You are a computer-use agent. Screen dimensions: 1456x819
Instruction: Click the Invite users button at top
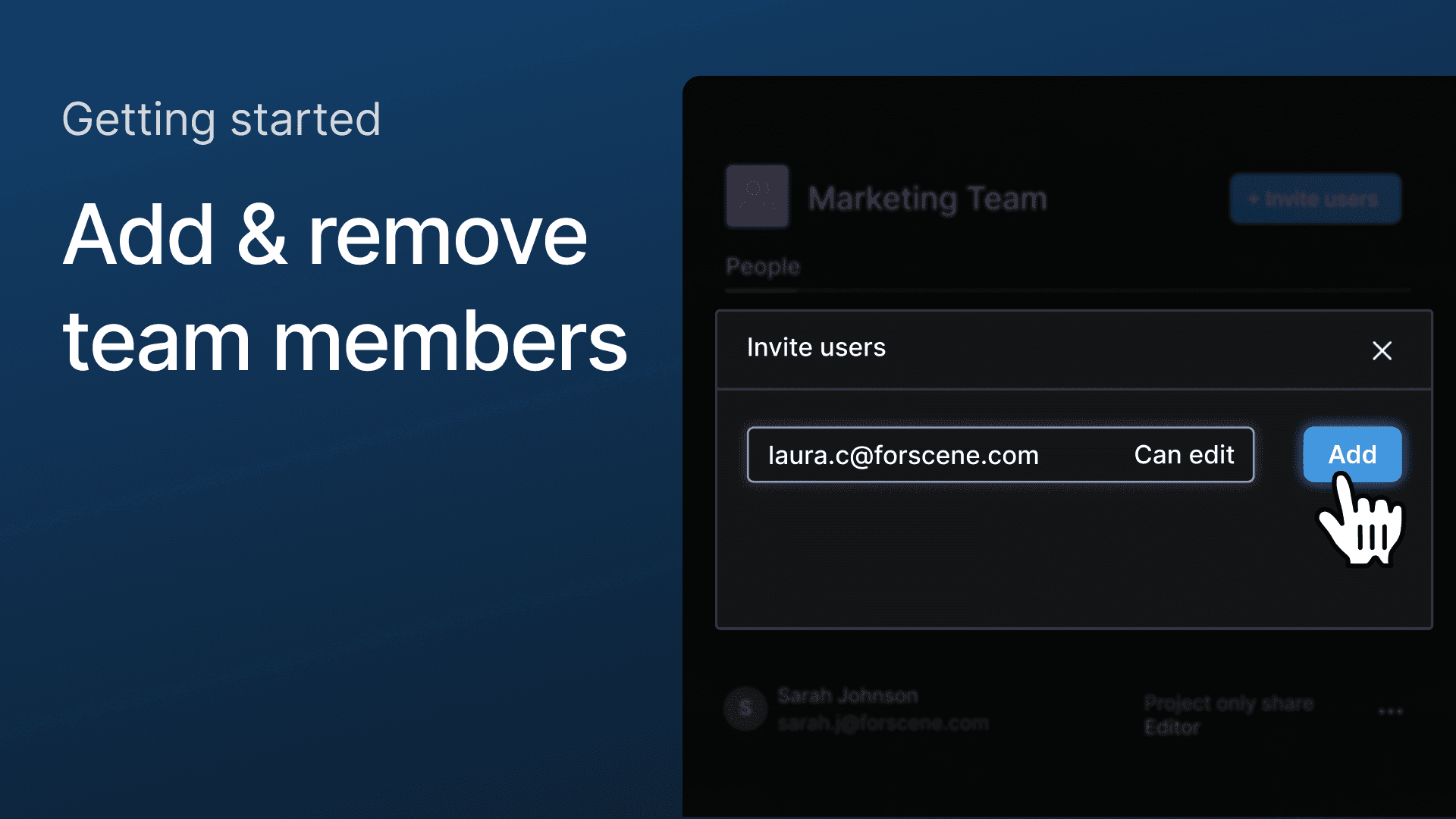click(1315, 199)
